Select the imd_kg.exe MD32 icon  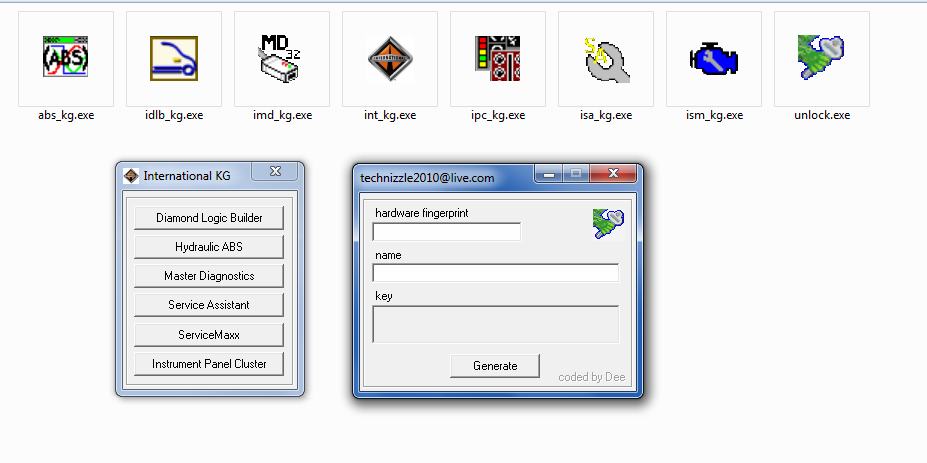[280, 58]
